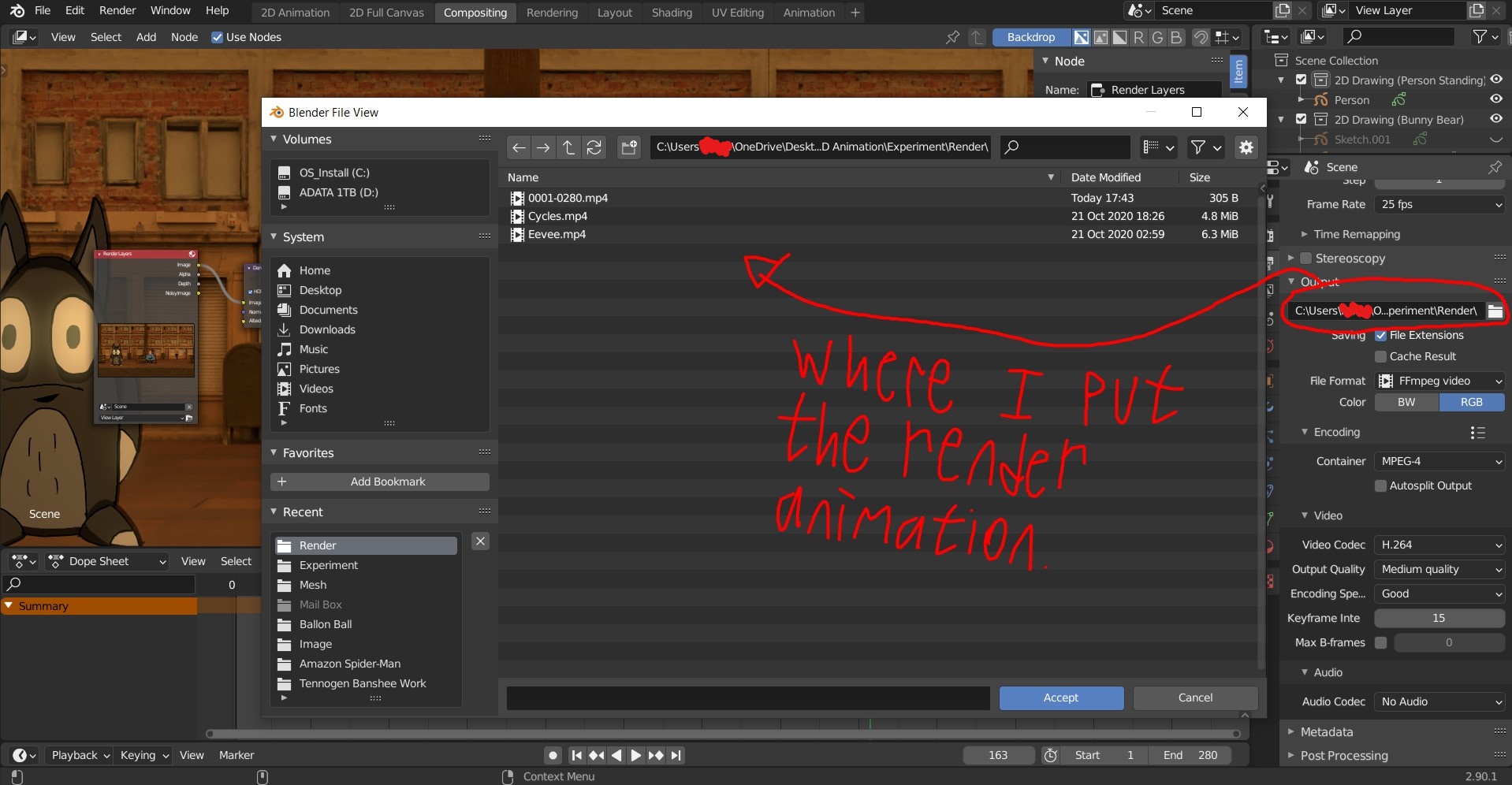Open file view settings gear

(1246, 147)
